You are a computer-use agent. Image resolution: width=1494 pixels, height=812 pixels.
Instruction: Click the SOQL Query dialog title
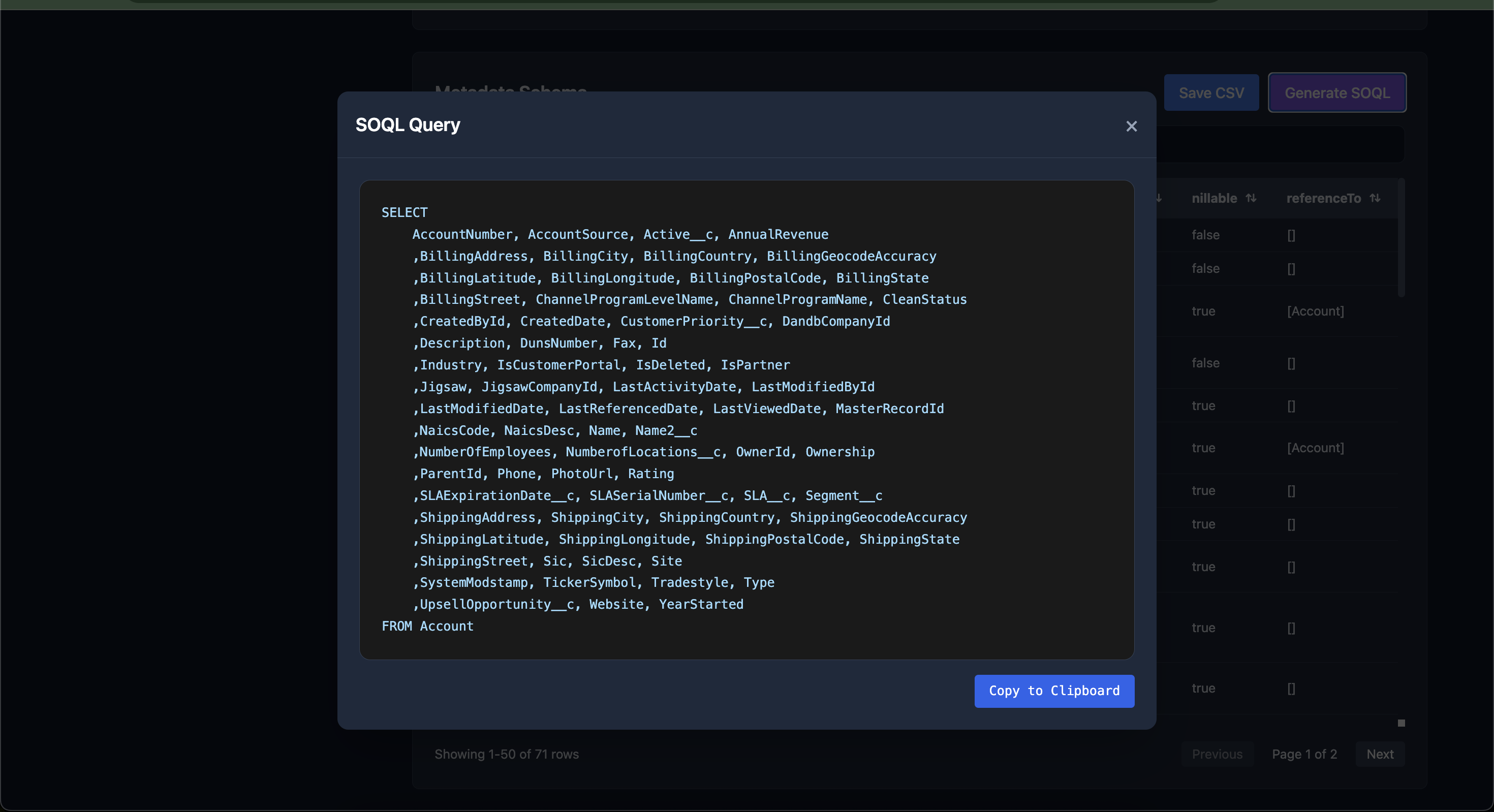click(408, 124)
